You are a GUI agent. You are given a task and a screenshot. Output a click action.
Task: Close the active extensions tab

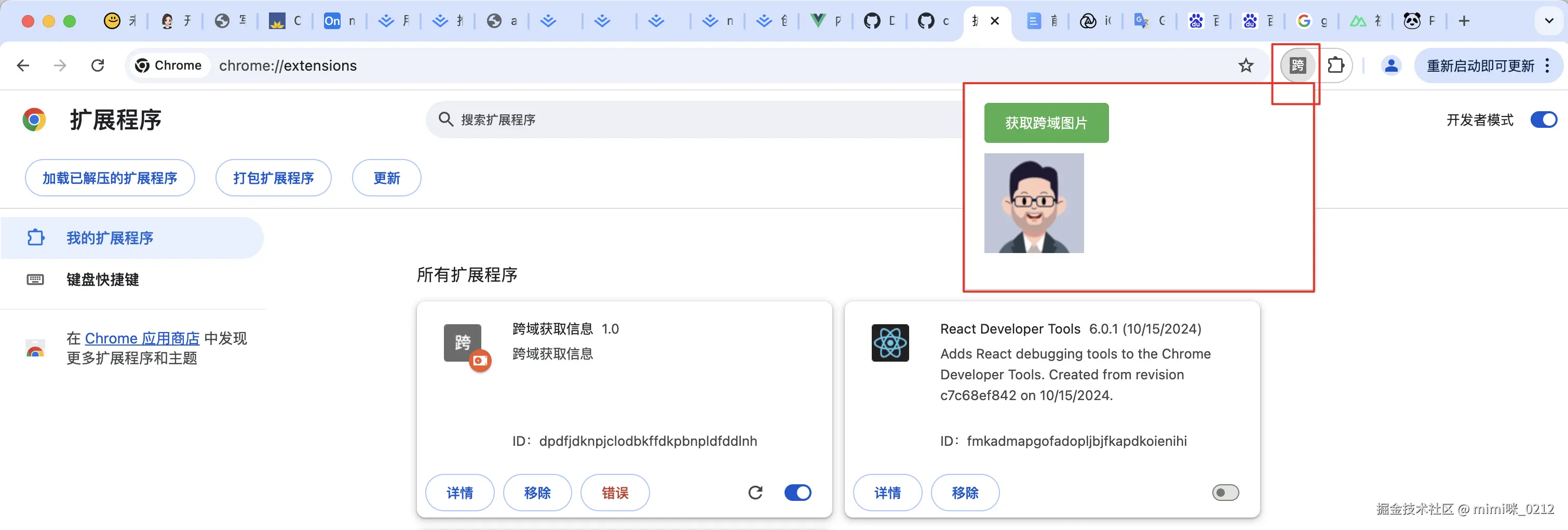(995, 21)
